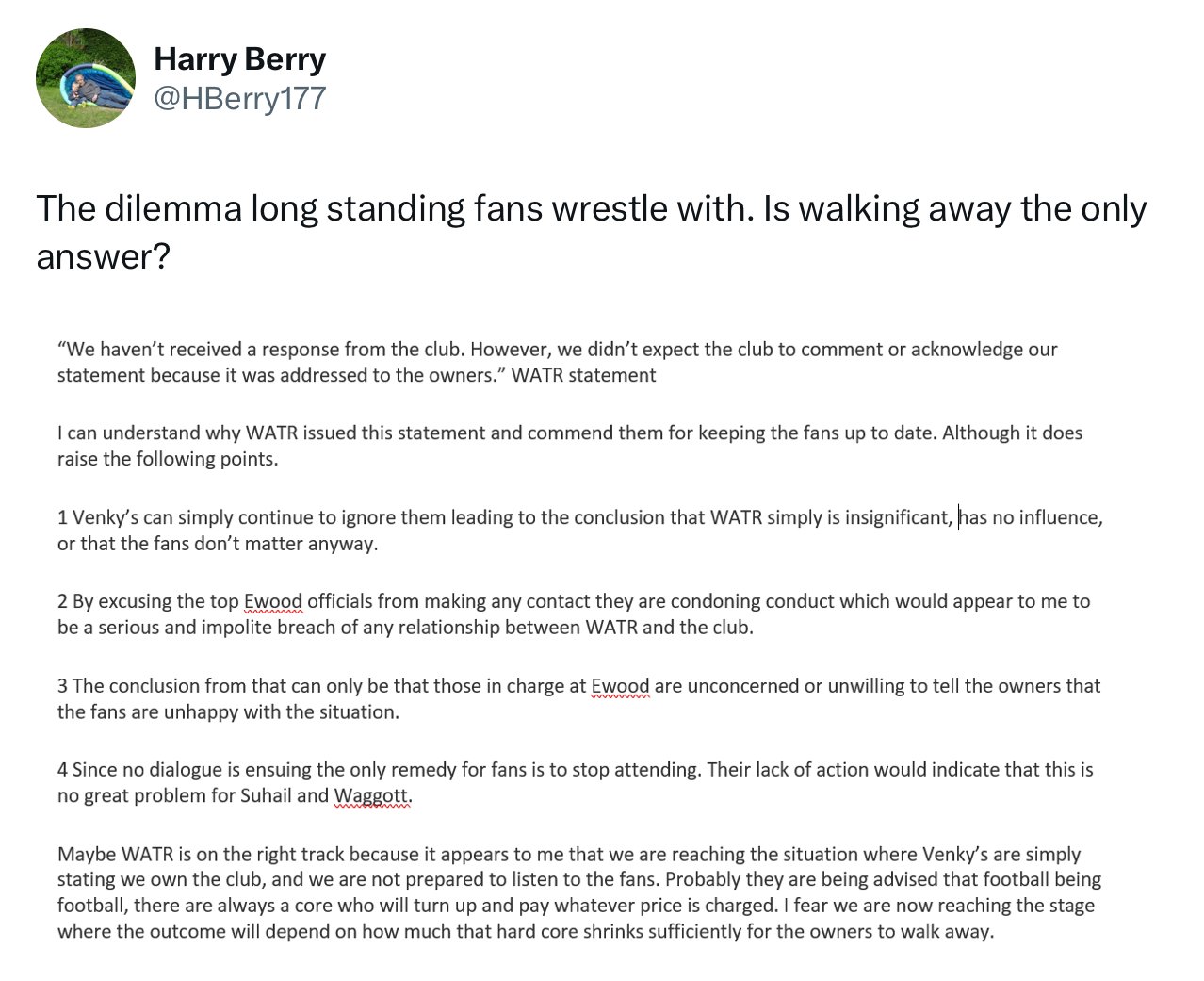This screenshot has height=981, width=1204.
Task: Click 'the fans are unhappy with the situation.'
Action: [228, 712]
